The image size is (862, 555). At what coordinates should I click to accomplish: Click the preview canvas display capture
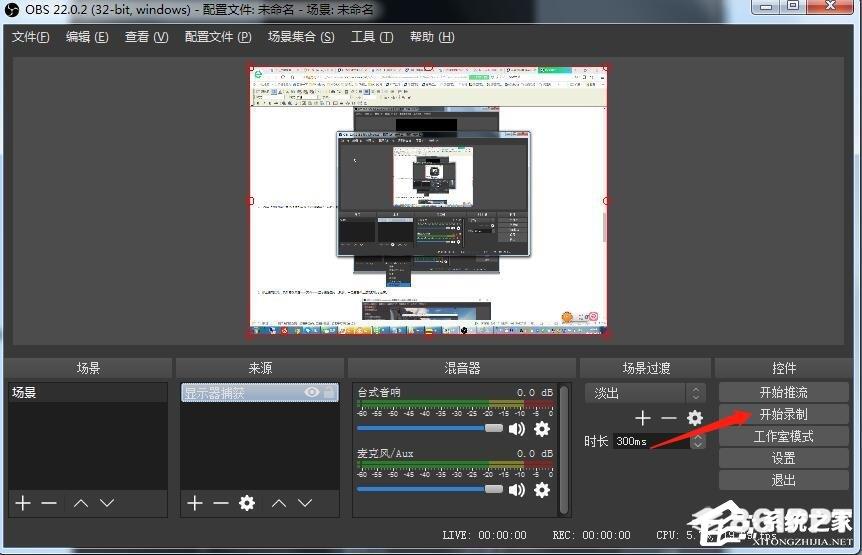pyautogui.click(x=428, y=201)
